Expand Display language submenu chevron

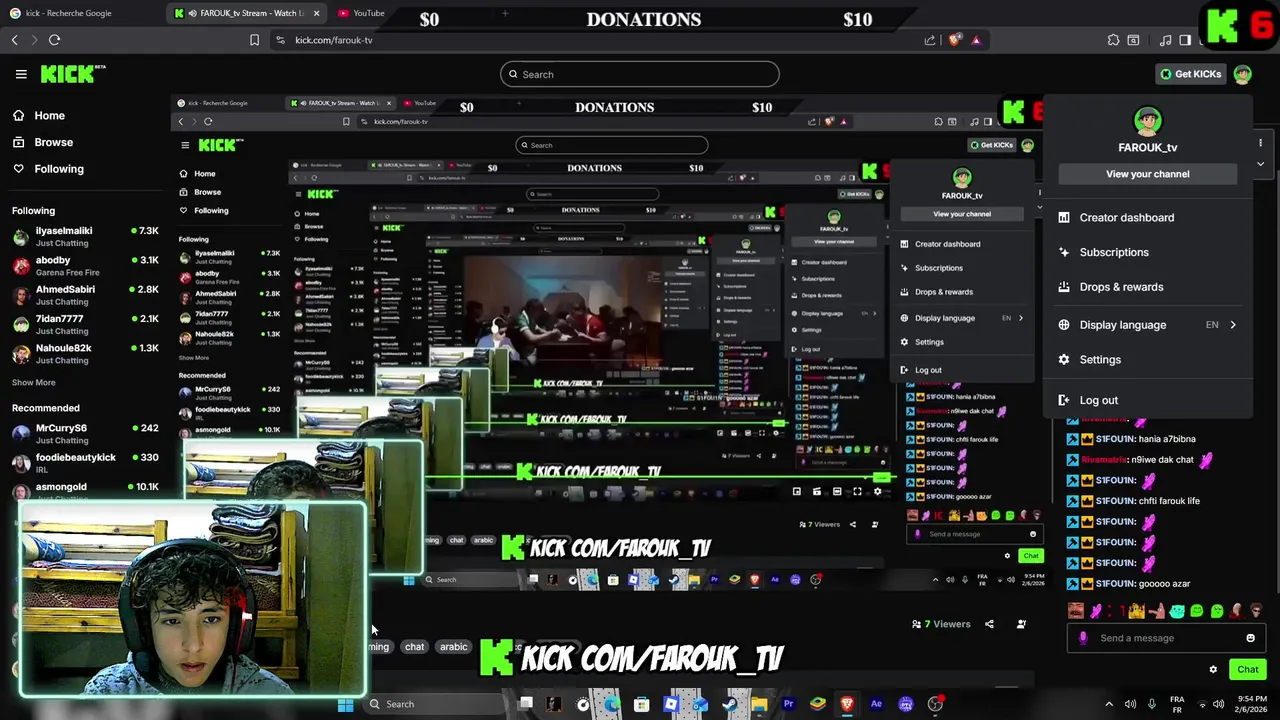click(x=1233, y=325)
